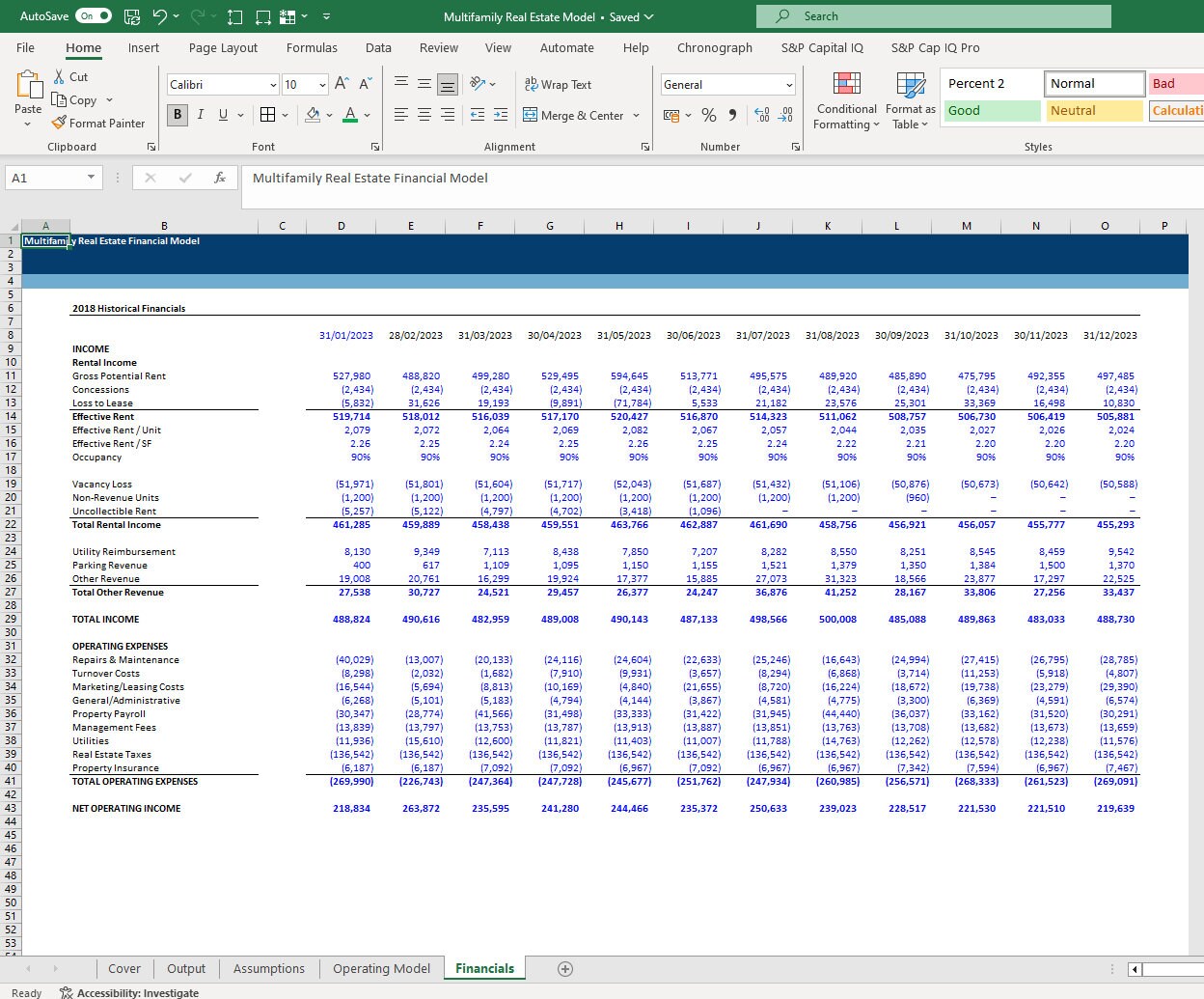Toggle Wrap Text for the selection
This screenshot has height=999, width=1204.
pyautogui.click(x=557, y=84)
